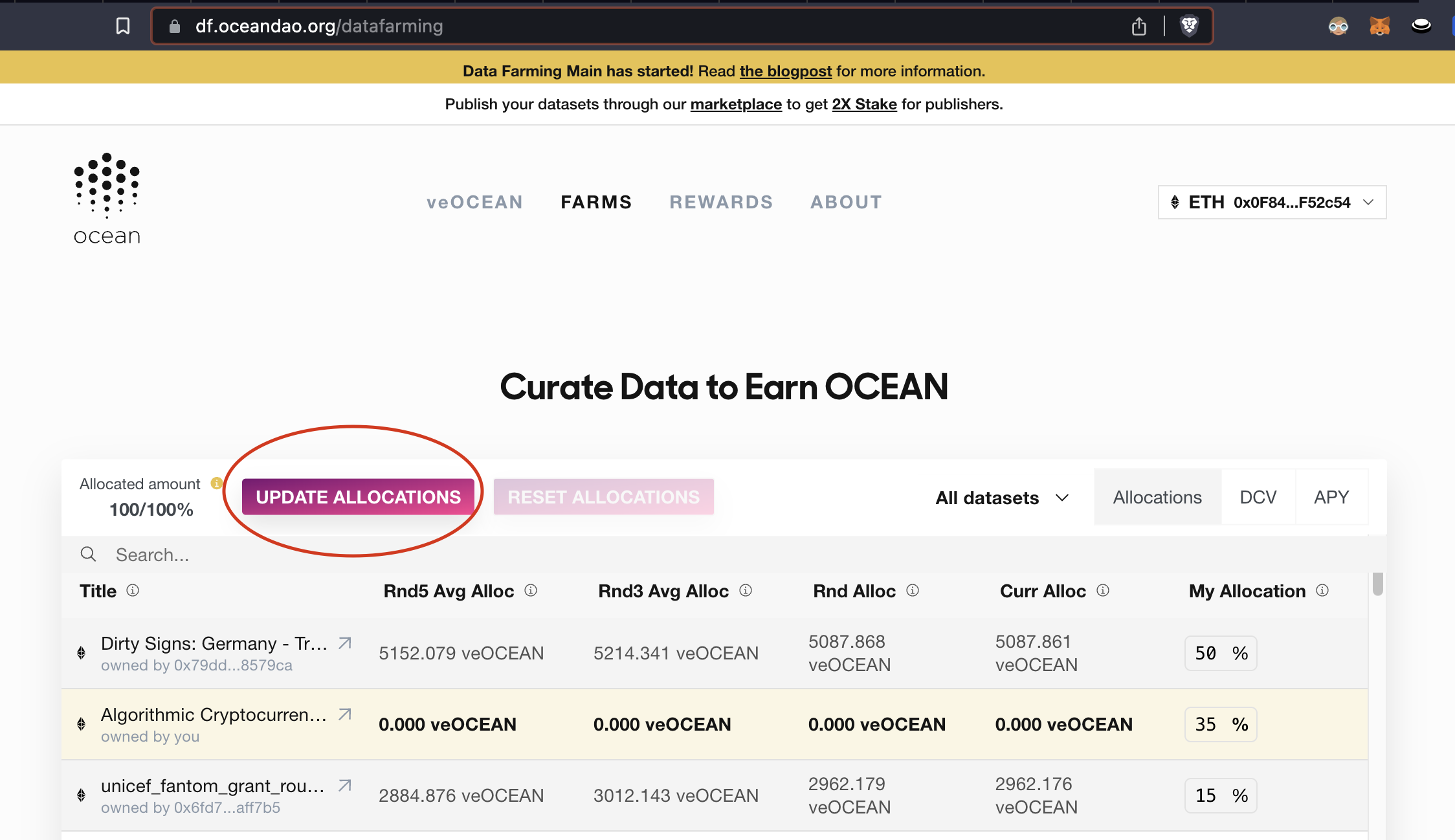Click the UPDATE ALLOCATIONS button
Image resolution: width=1455 pixels, height=840 pixels.
pyautogui.click(x=358, y=497)
